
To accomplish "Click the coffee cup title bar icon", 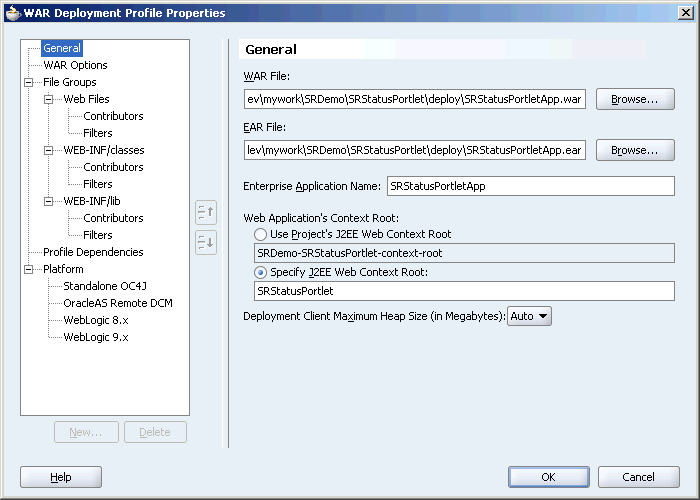I will click(13, 12).
